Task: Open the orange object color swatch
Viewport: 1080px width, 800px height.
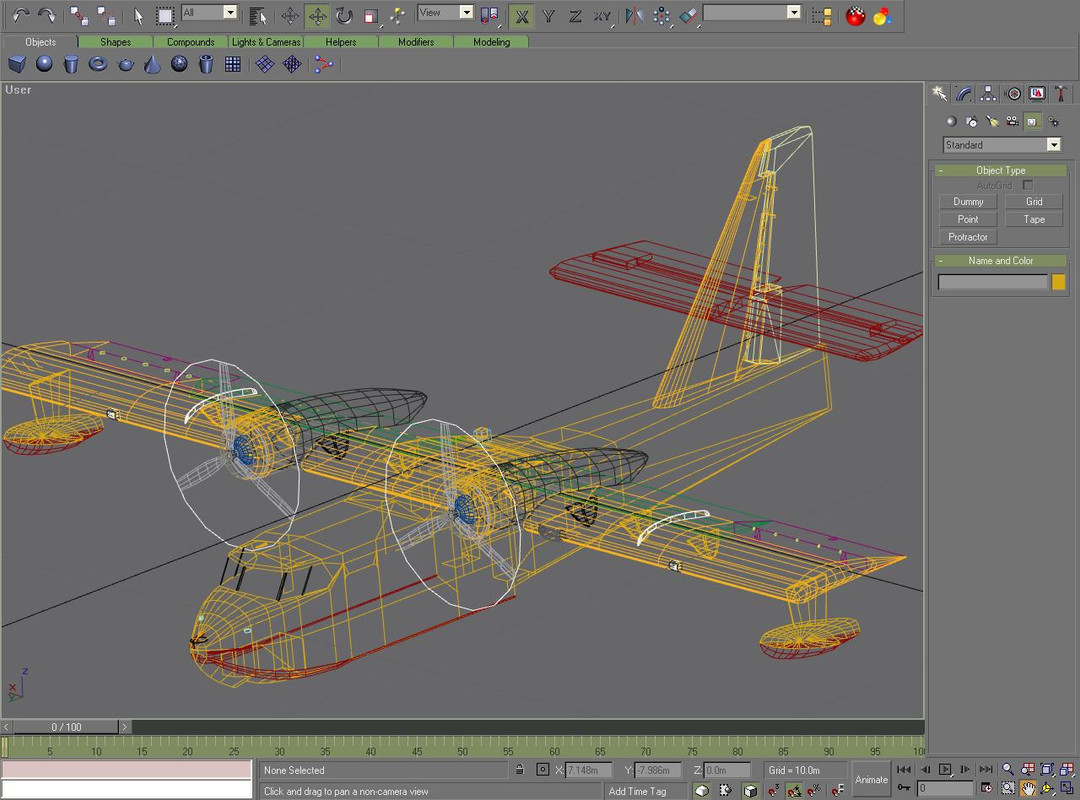Action: (1059, 281)
